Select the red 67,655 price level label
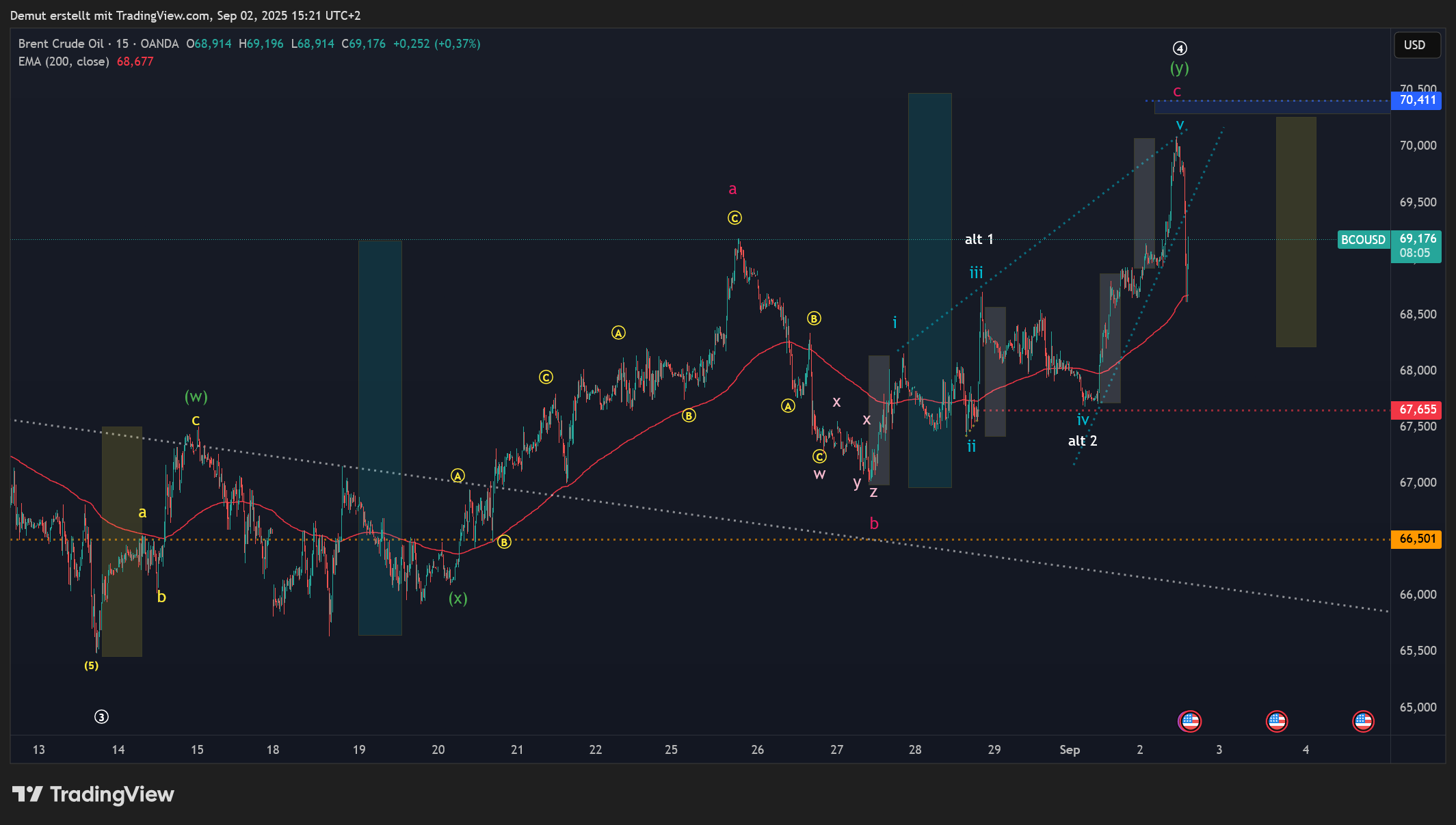 (x=1417, y=409)
